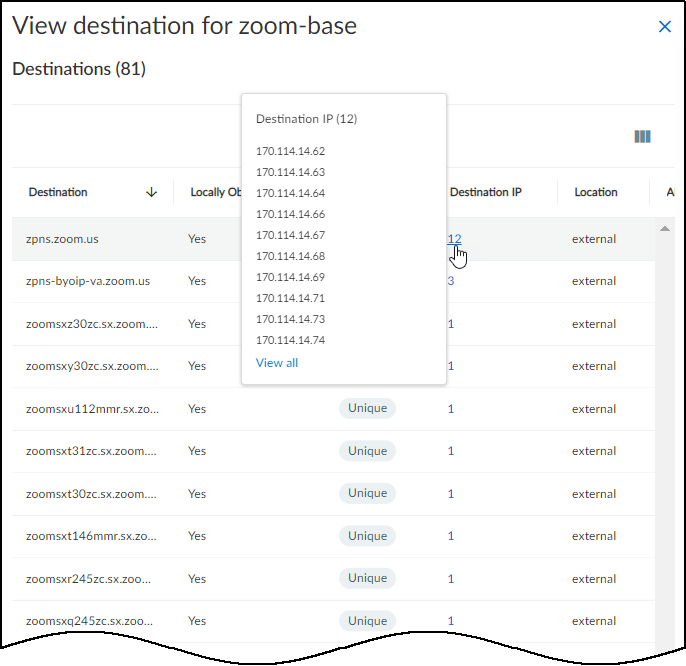This screenshot has width=686, height=666.
Task: Click Yes value in zoomsxq245zc row
Action: tap(197, 620)
